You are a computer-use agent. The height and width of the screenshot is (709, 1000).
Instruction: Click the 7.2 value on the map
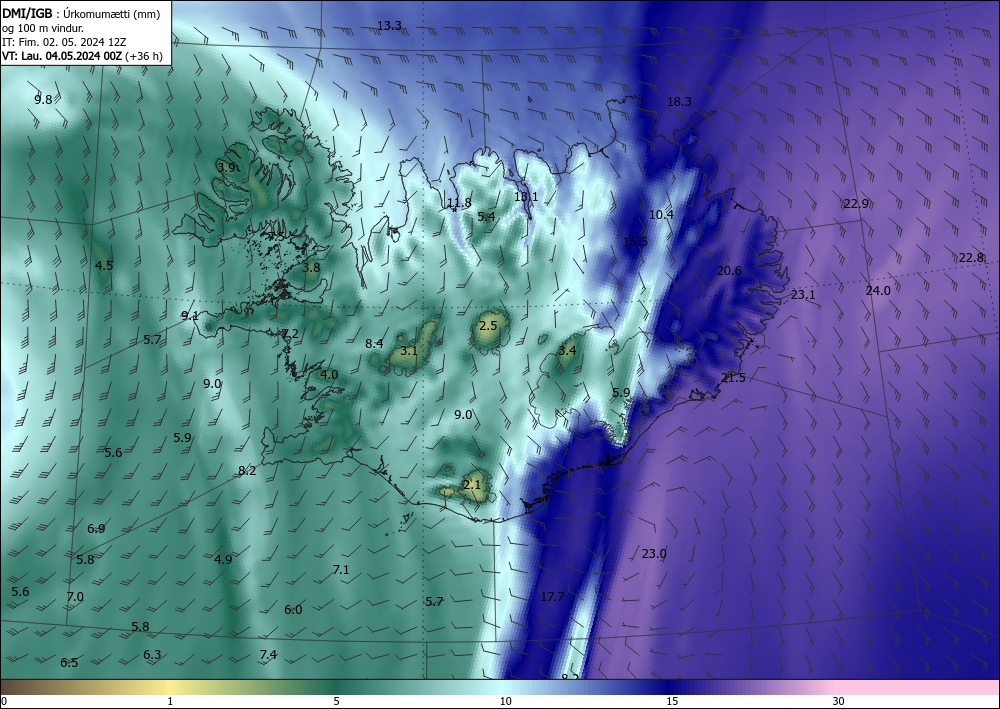[x=290, y=333]
